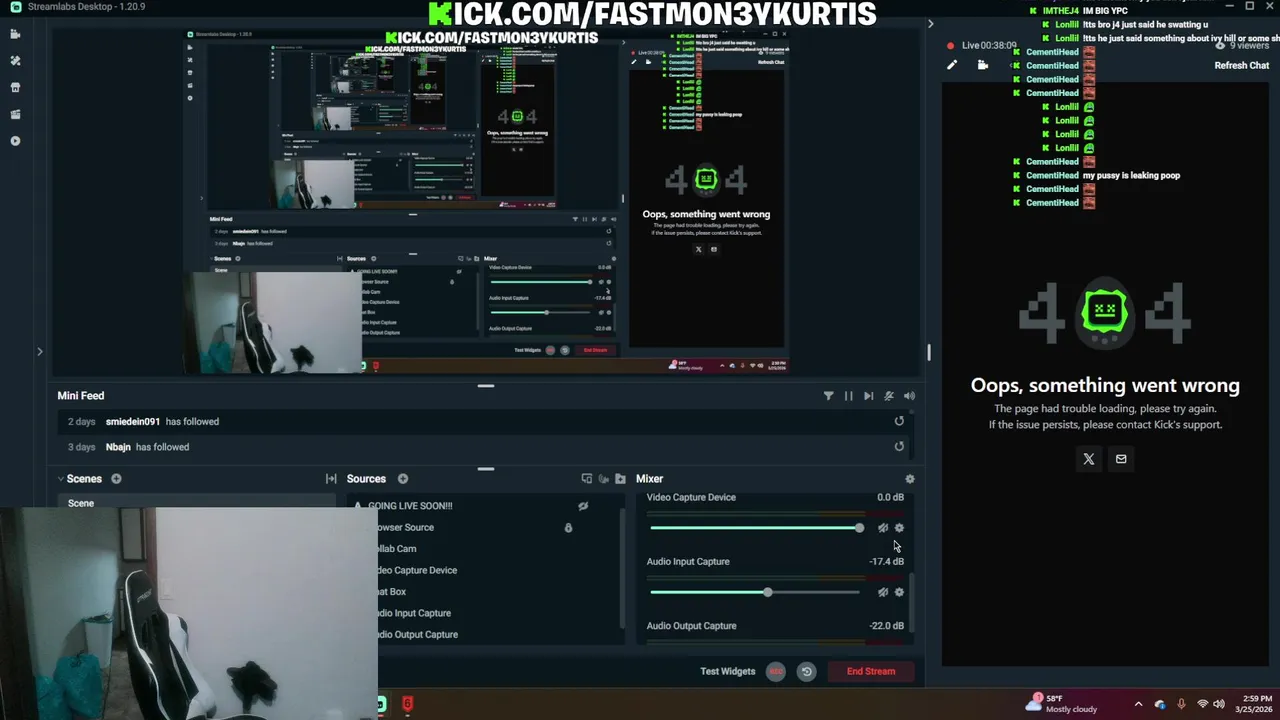Click the -22.0 dB Audio Output readout
The width and height of the screenshot is (1280, 720).
(886, 626)
